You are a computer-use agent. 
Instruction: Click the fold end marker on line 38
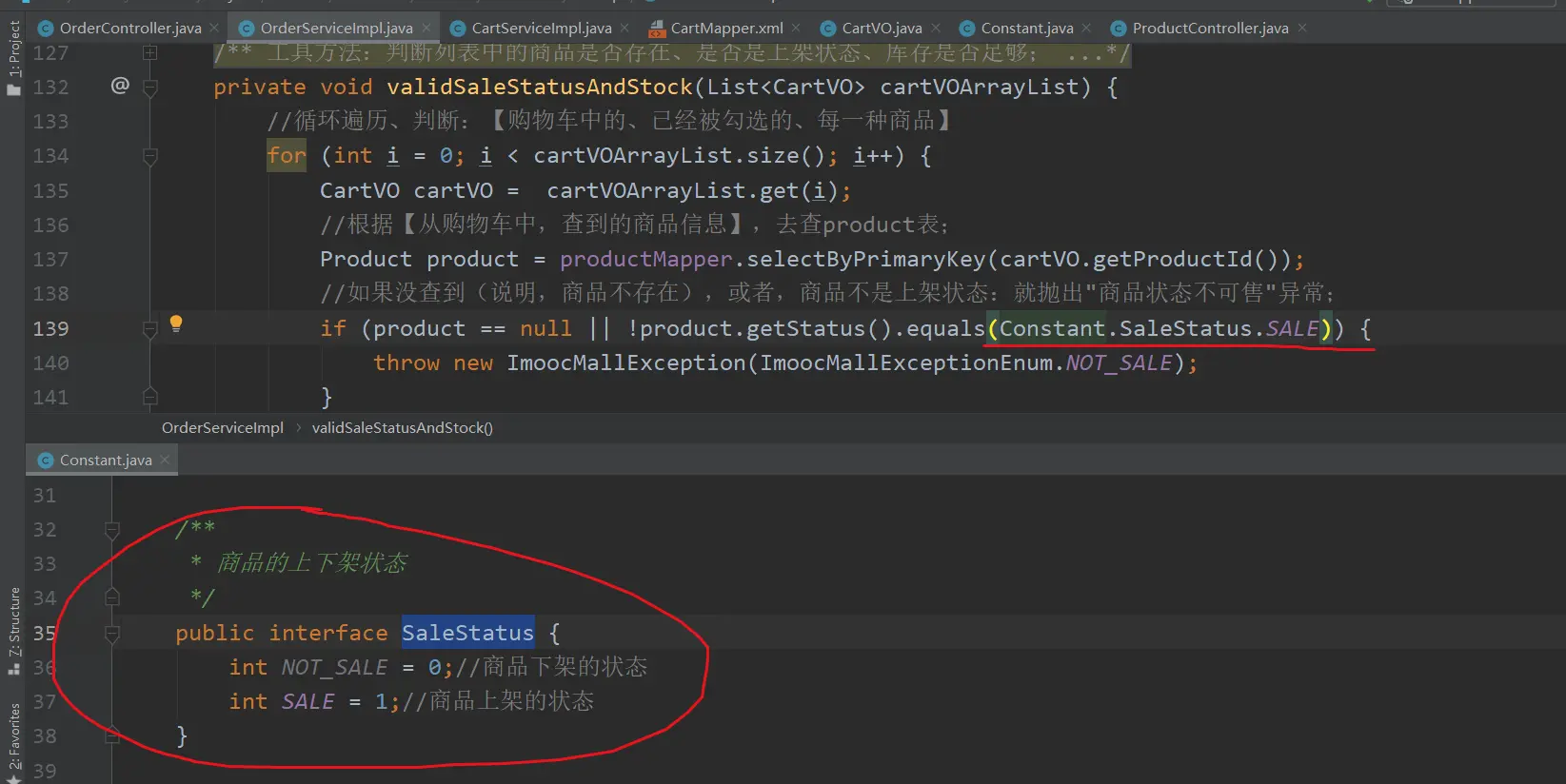click(x=111, y=735)
